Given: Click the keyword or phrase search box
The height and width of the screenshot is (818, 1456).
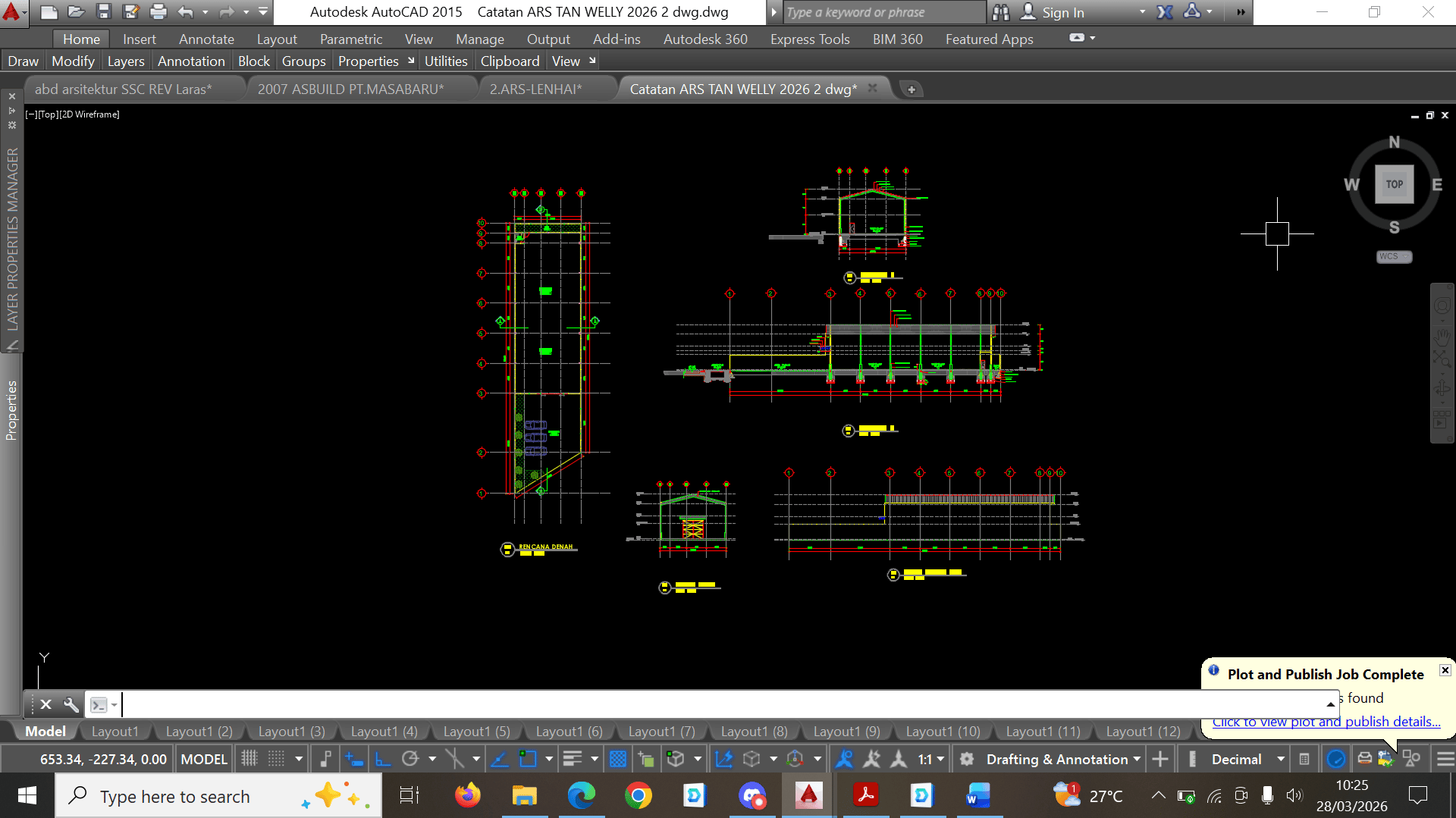Looking at the screenshot, I should (x=883, y=12).
